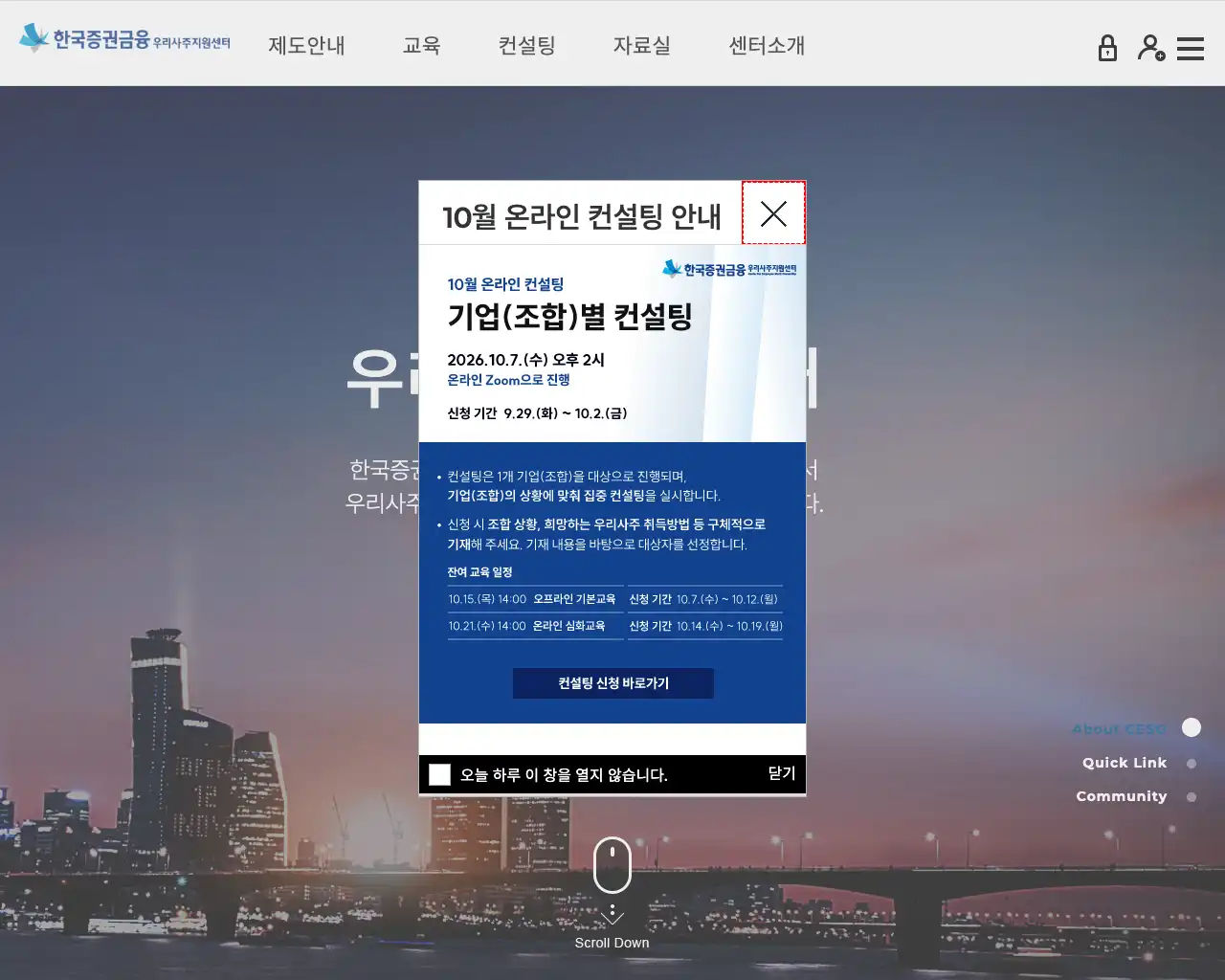
Task: Select the Community indicator dot
Action: click(1192, 797)
